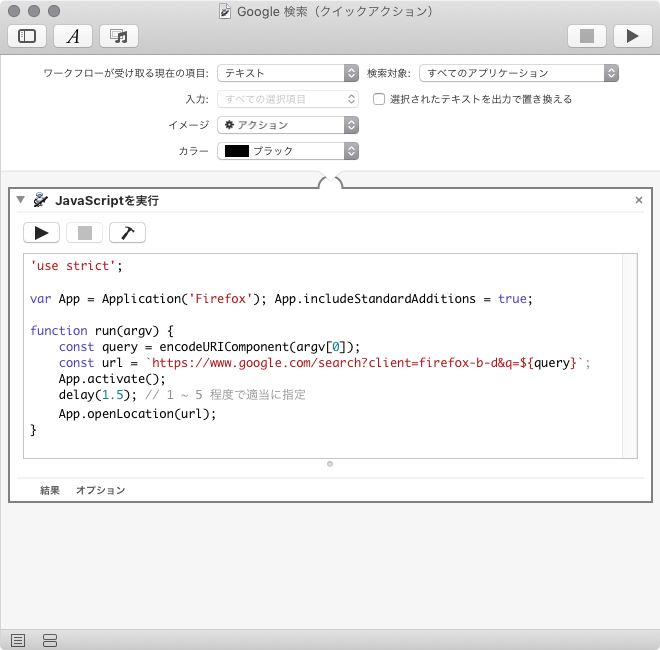Viewport: 660px width, 650px height.
Task: Open the すべてのアプリケーション dropdown
Action: tap(518, 73)
